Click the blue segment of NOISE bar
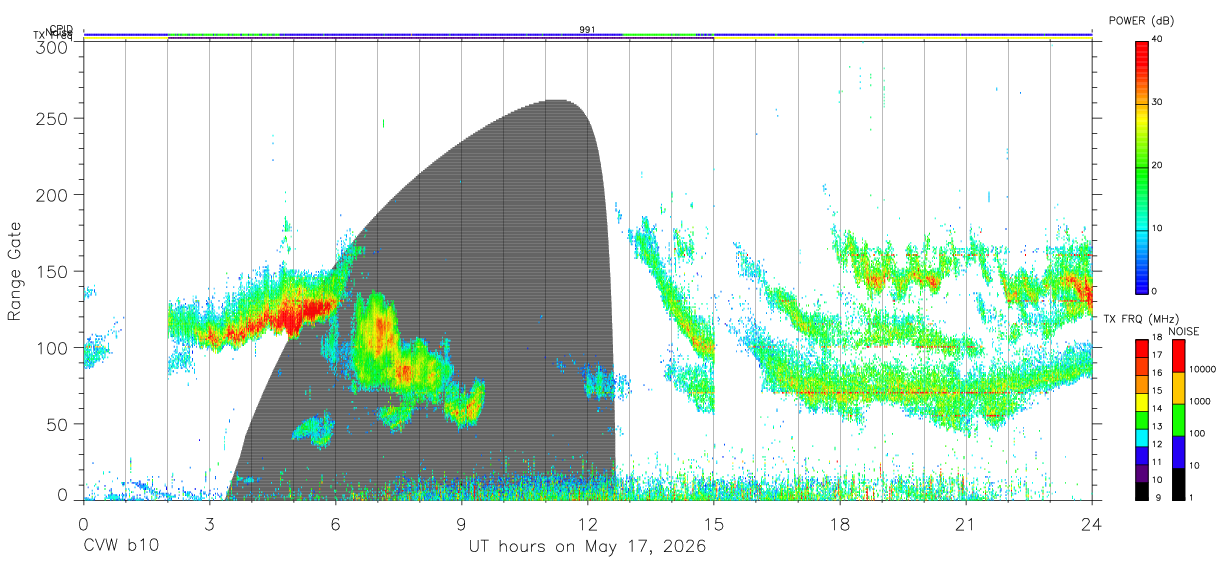The width and height of the screenshot is (1228, 567). coord(1179,452)
